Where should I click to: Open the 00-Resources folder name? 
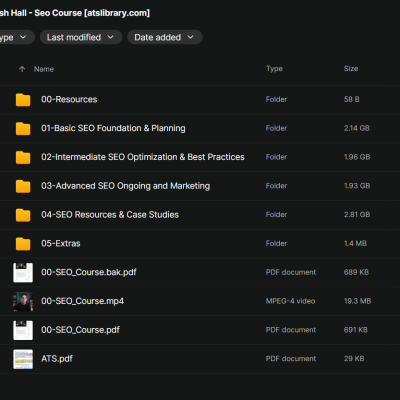[x=69, y=99]
